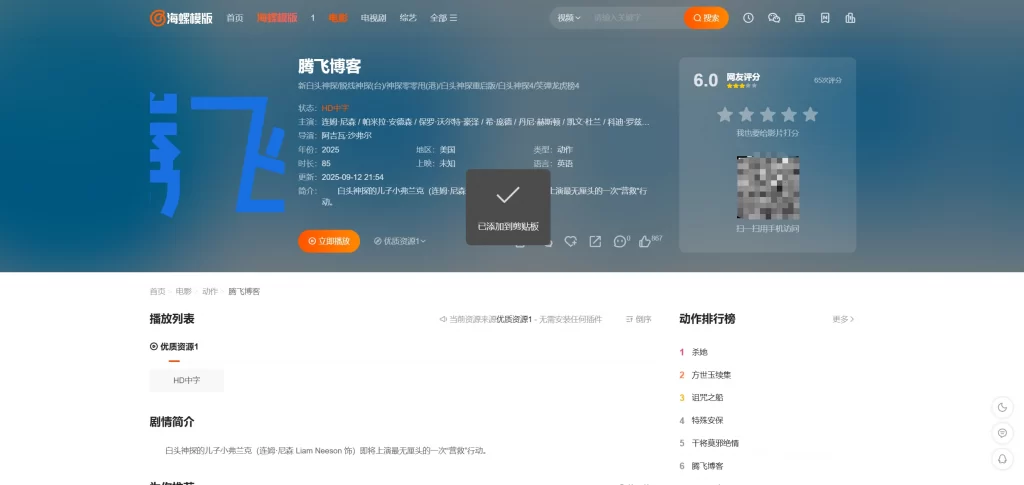Like the movie with thumbs-up icon
Image resolution: width=1024 pixels, height=485 pixels.
(645, 242)
